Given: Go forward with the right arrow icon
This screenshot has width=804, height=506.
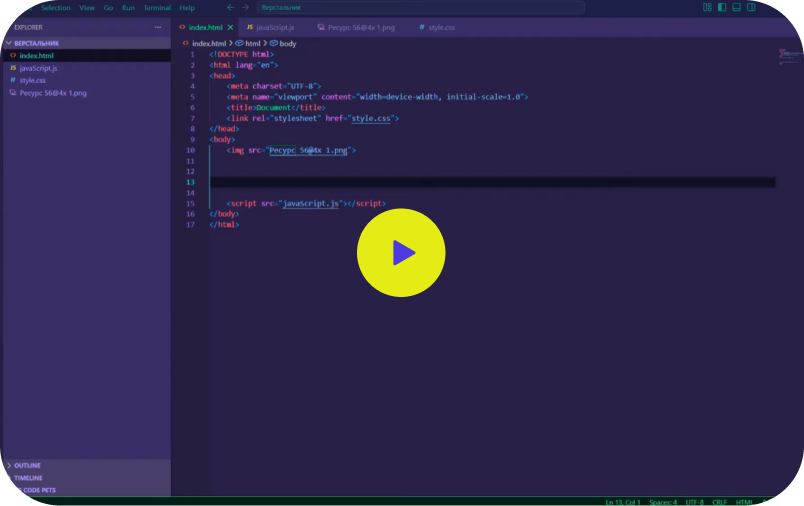Looking at the screenshot, I should [246, 7].
